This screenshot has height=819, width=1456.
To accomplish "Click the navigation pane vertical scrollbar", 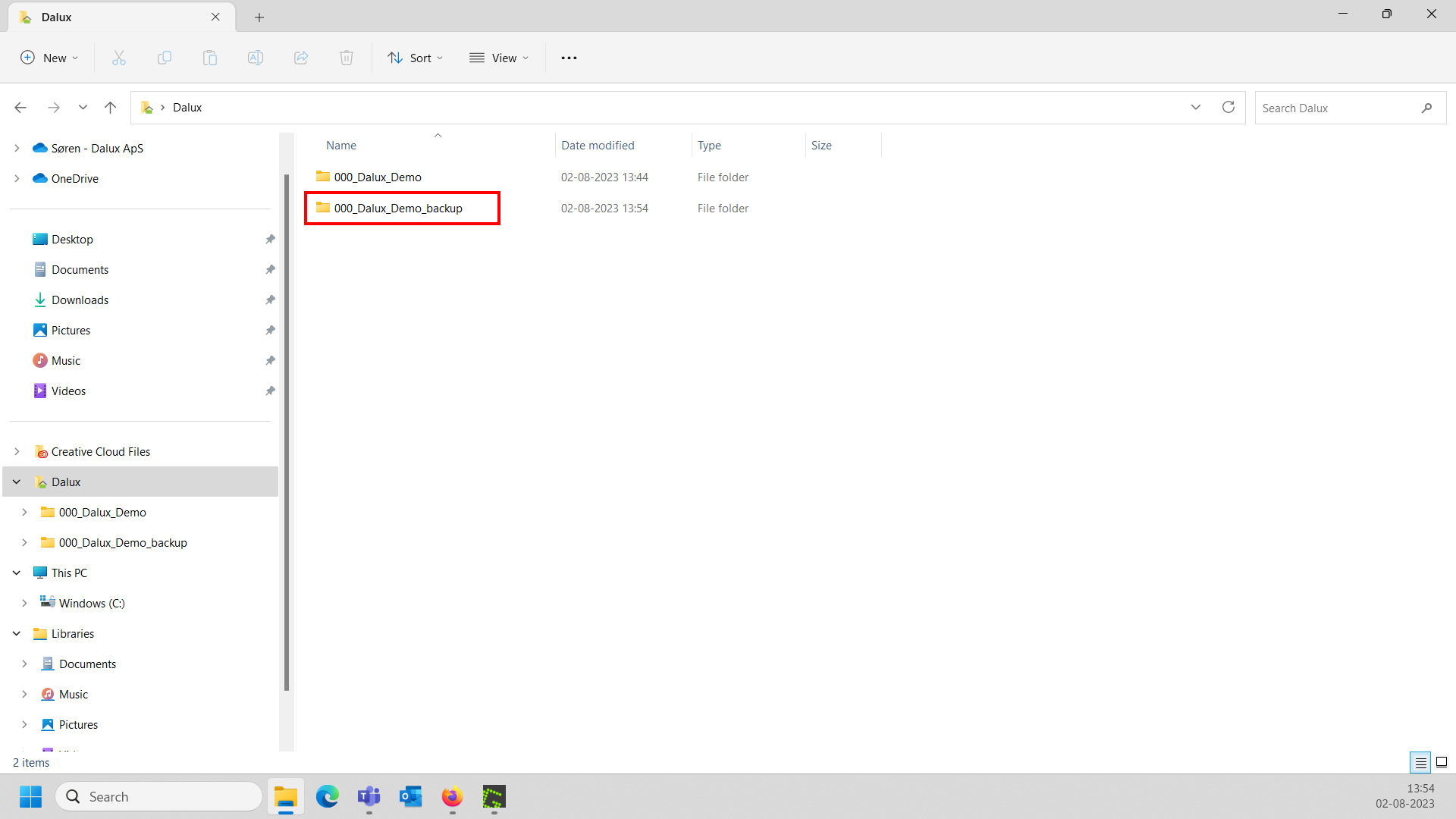I will point(287,432).
